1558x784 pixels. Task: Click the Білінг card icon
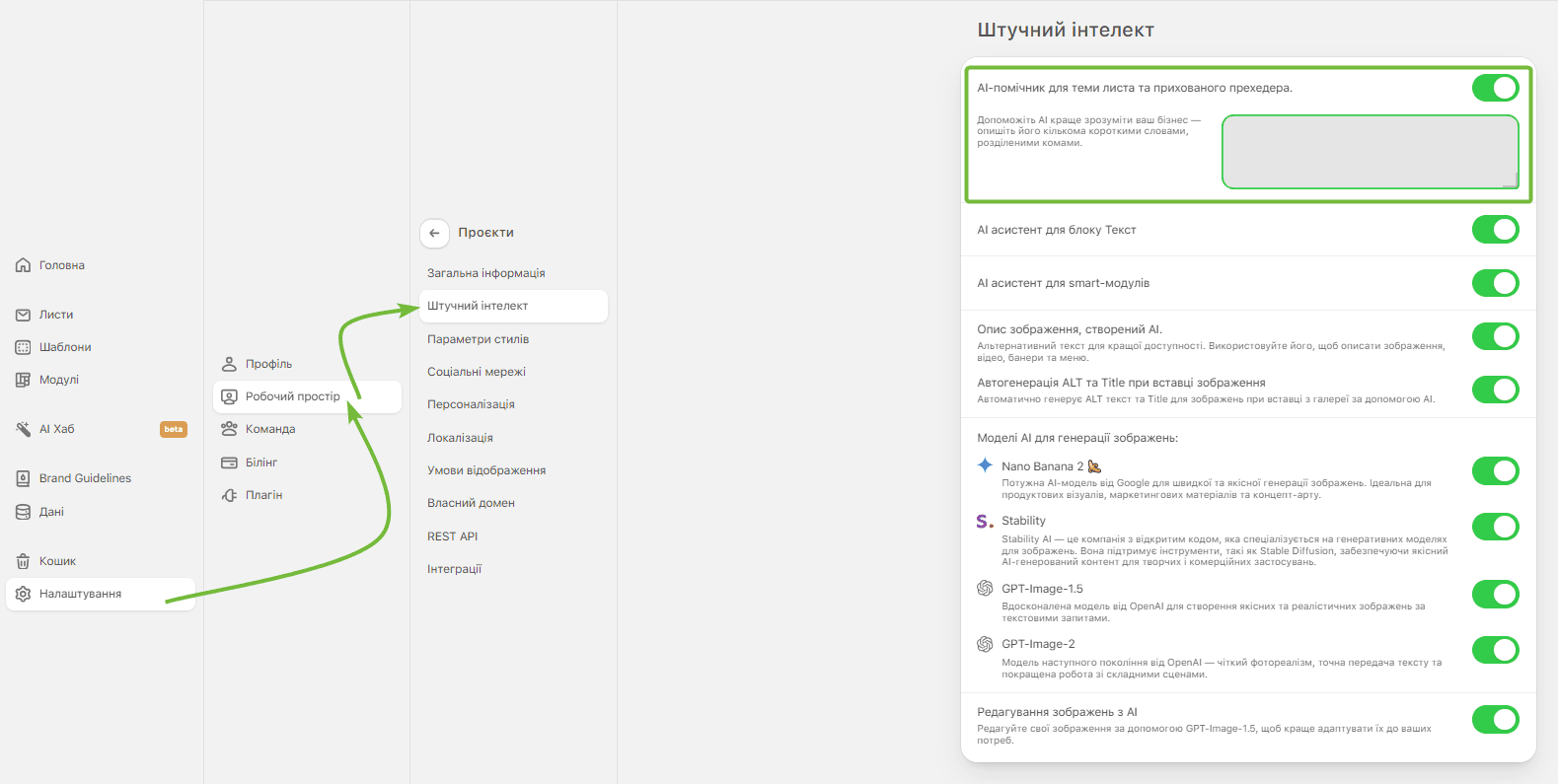coord(229,463)
